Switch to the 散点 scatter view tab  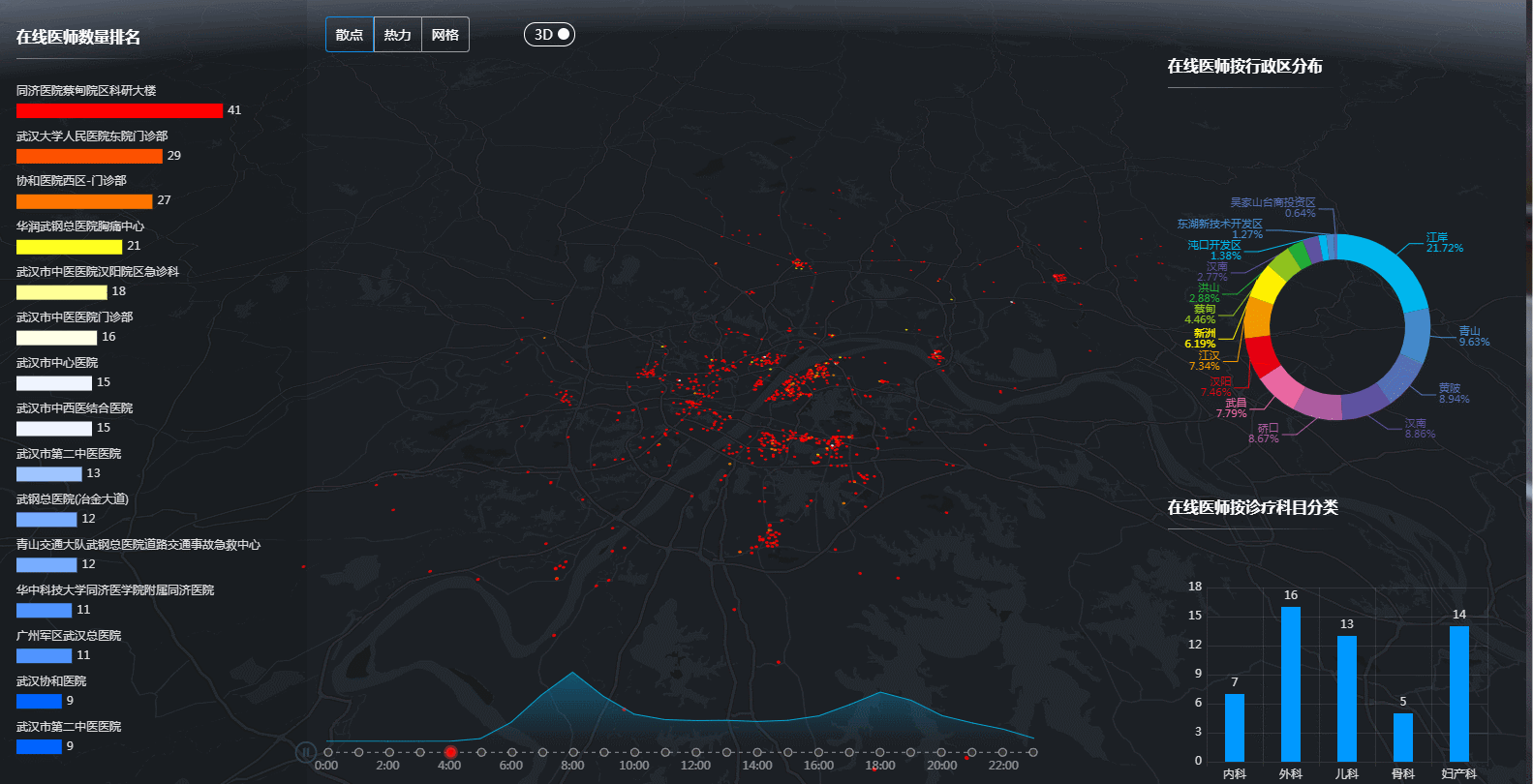(x=350, y=35)
